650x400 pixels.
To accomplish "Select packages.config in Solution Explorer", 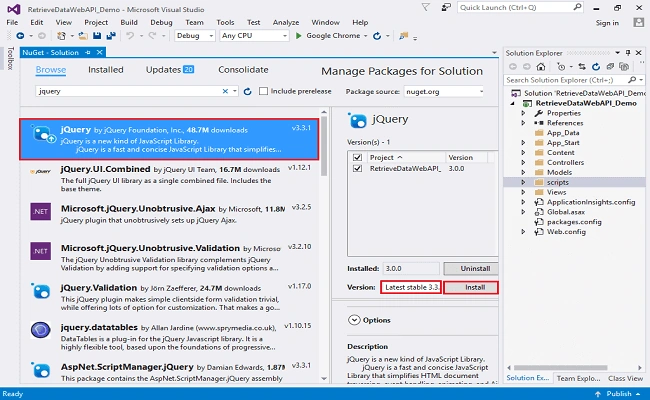I will tap(574, 222).
